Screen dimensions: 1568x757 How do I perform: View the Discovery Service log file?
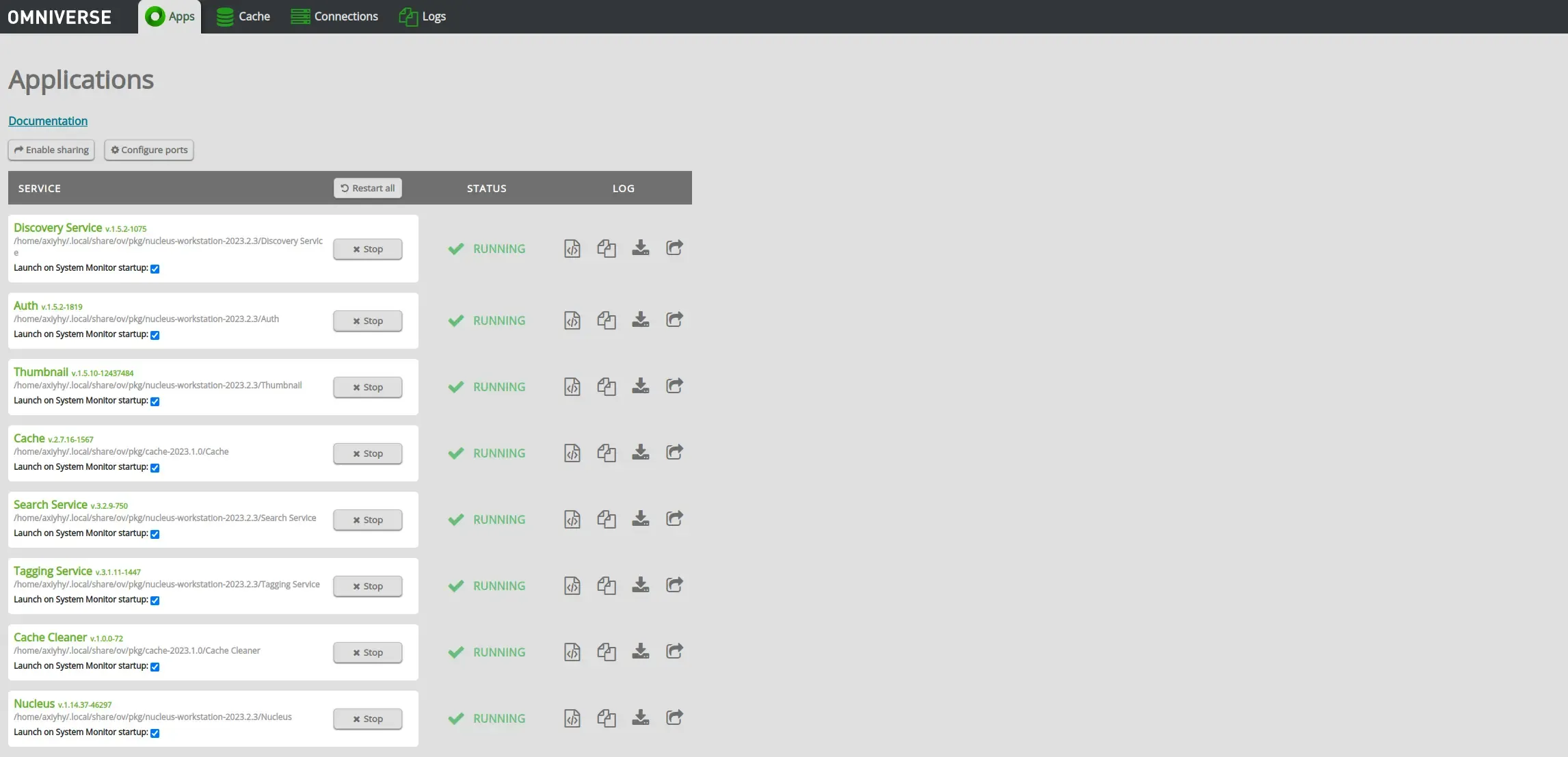572,248
